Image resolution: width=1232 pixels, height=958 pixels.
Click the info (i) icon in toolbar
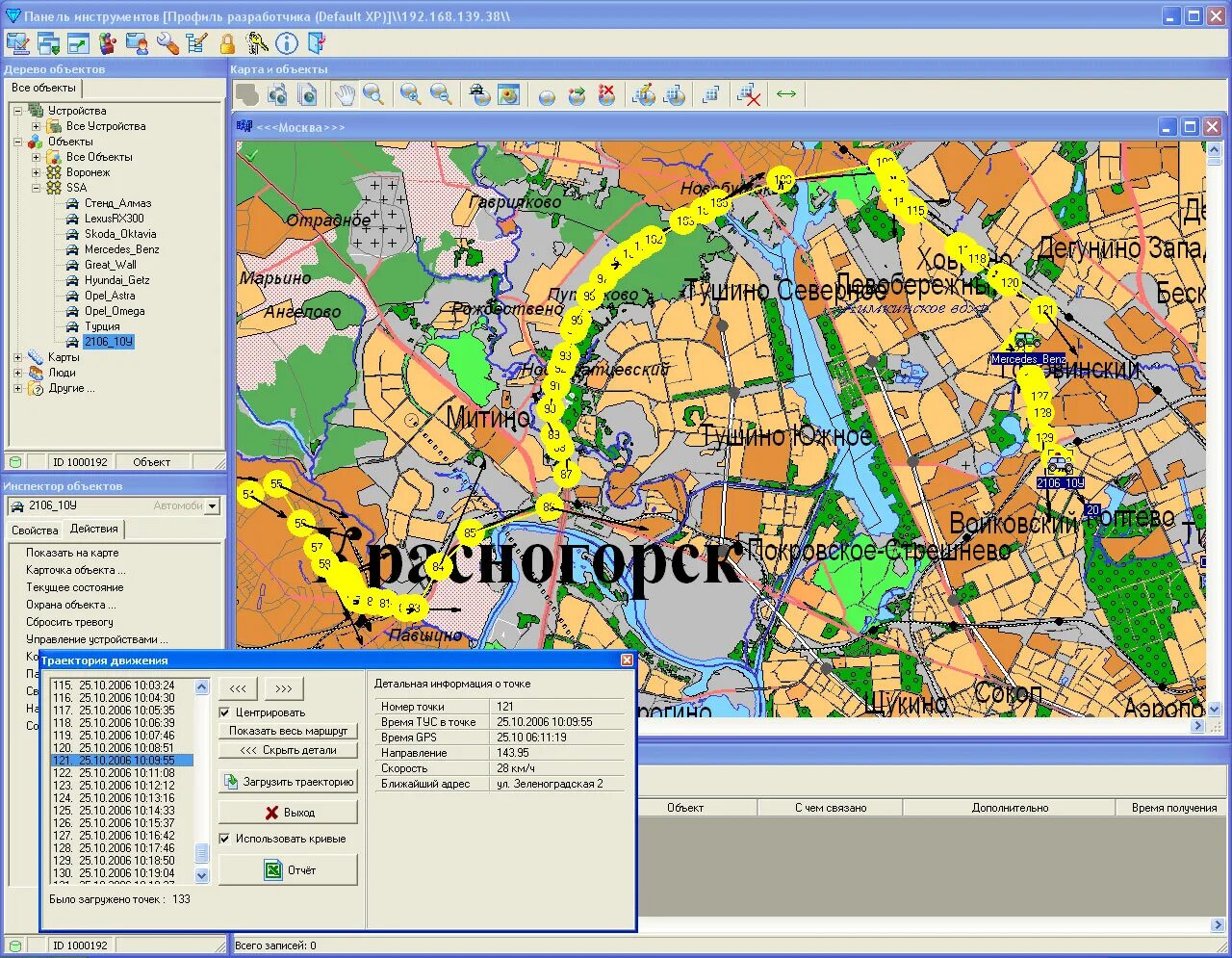(x=286, y=43)
